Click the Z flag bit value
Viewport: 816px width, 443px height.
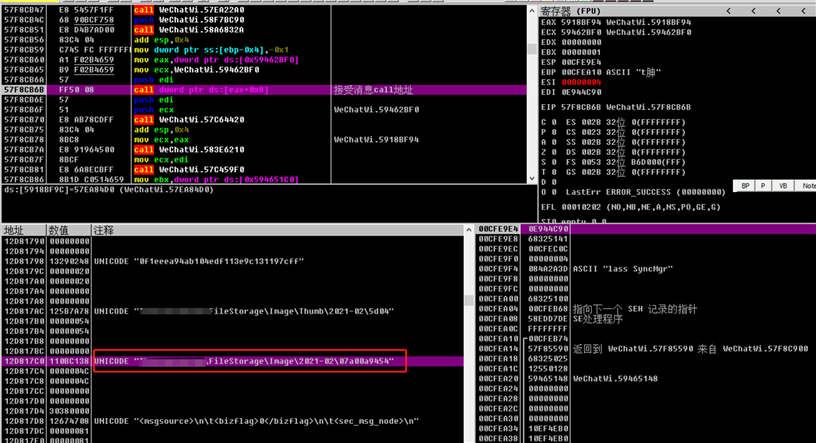pos(554,152)
